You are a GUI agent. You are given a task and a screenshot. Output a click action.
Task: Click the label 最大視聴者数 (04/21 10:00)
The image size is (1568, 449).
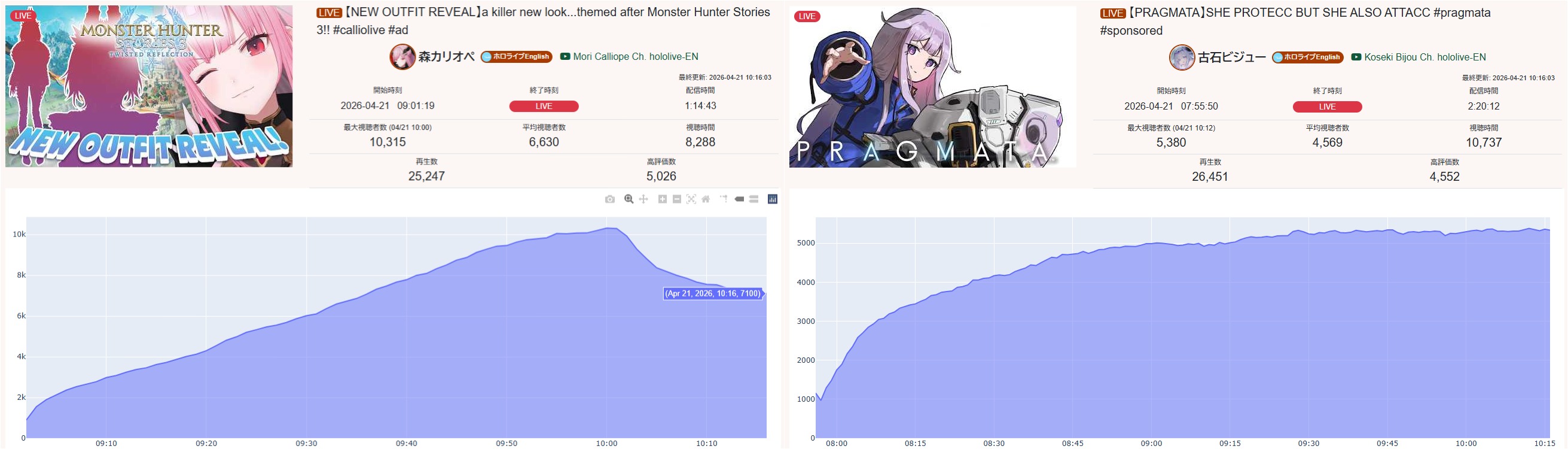[x=388, y=128]
